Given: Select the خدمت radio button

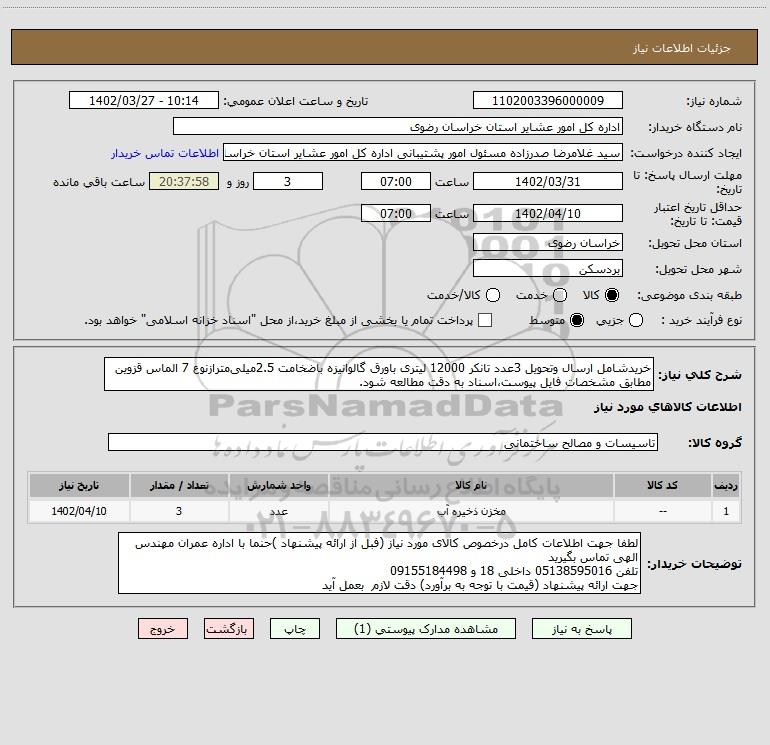Looking at the screenshot, I should 560,295.
